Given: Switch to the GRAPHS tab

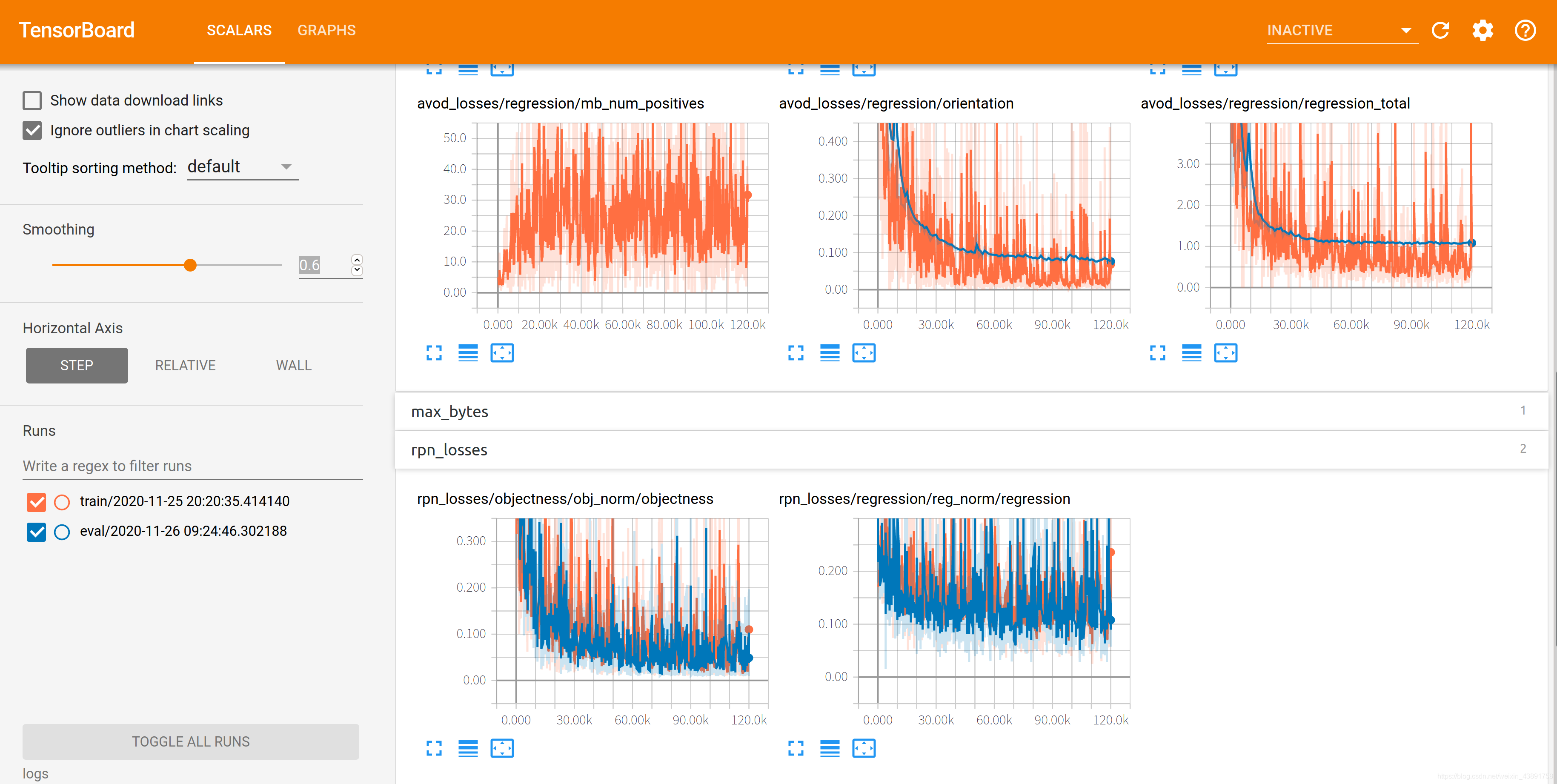Looking at the screenshot, I should 326,30.
